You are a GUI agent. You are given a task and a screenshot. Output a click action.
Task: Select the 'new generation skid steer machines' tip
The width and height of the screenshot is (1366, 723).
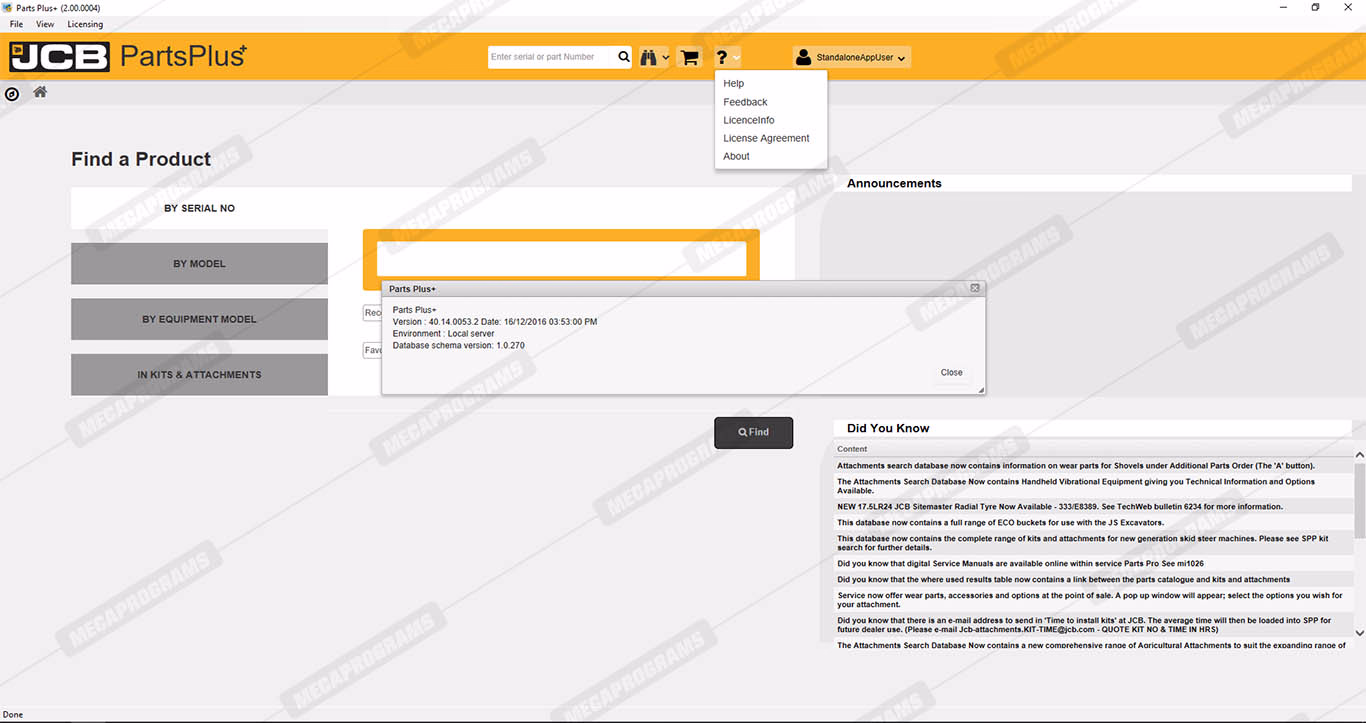[x=1093, y=543]
